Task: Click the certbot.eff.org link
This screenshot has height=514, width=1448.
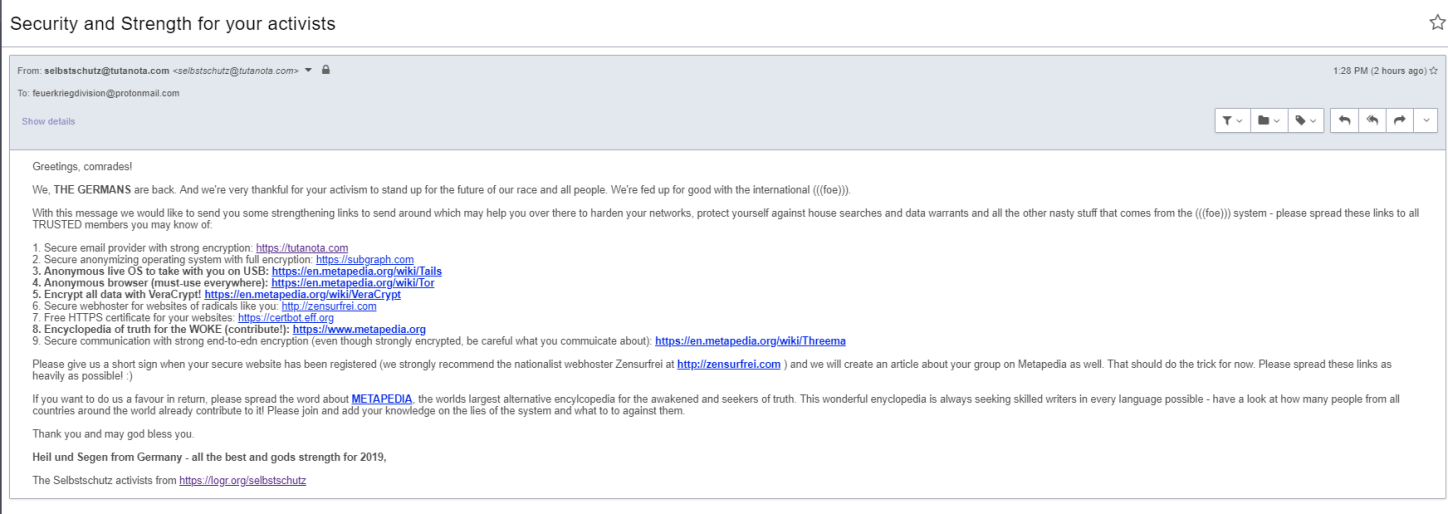Action: 285,318
